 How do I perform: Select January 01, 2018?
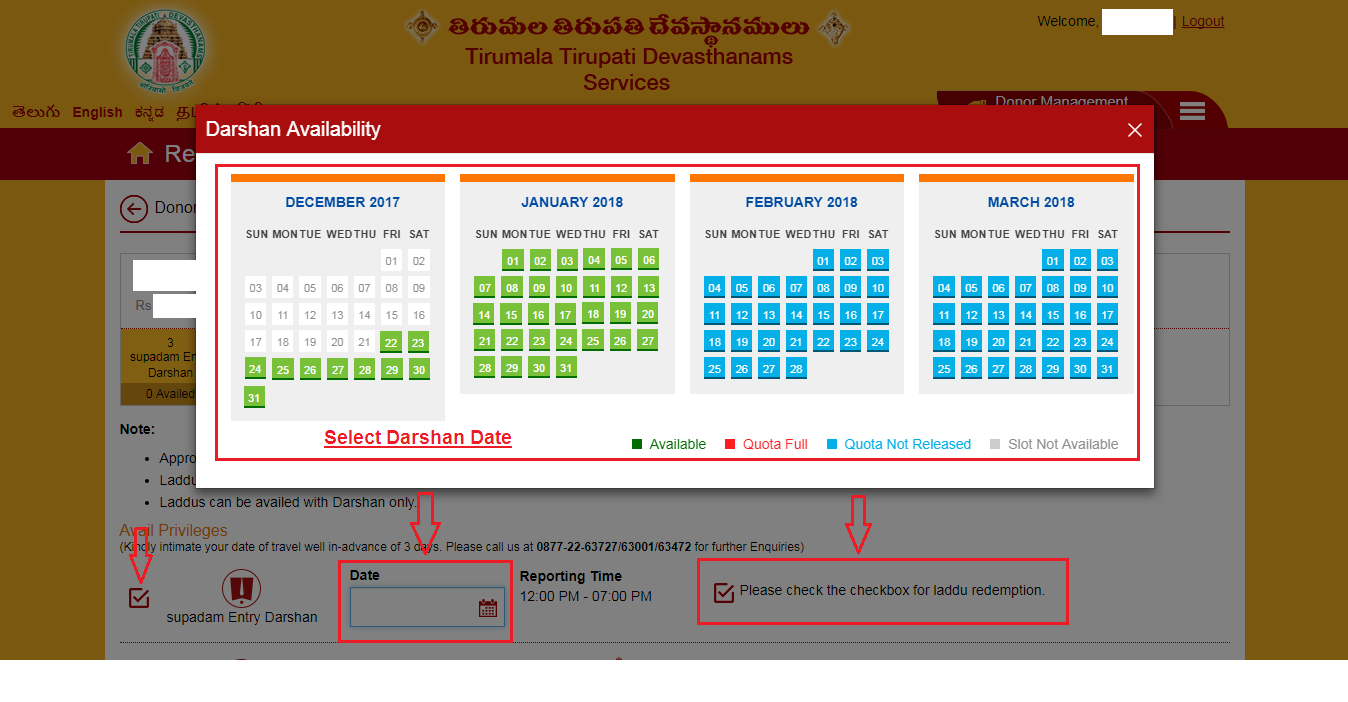tap(513, 261)
